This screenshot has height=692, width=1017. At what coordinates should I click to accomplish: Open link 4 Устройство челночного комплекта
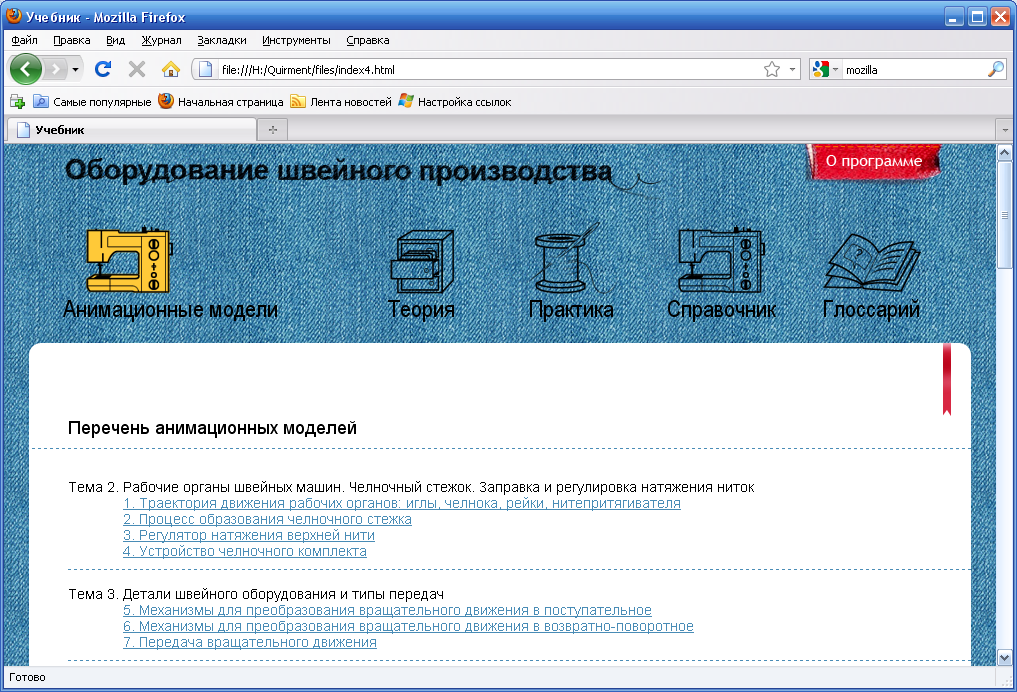click(245, 551)
